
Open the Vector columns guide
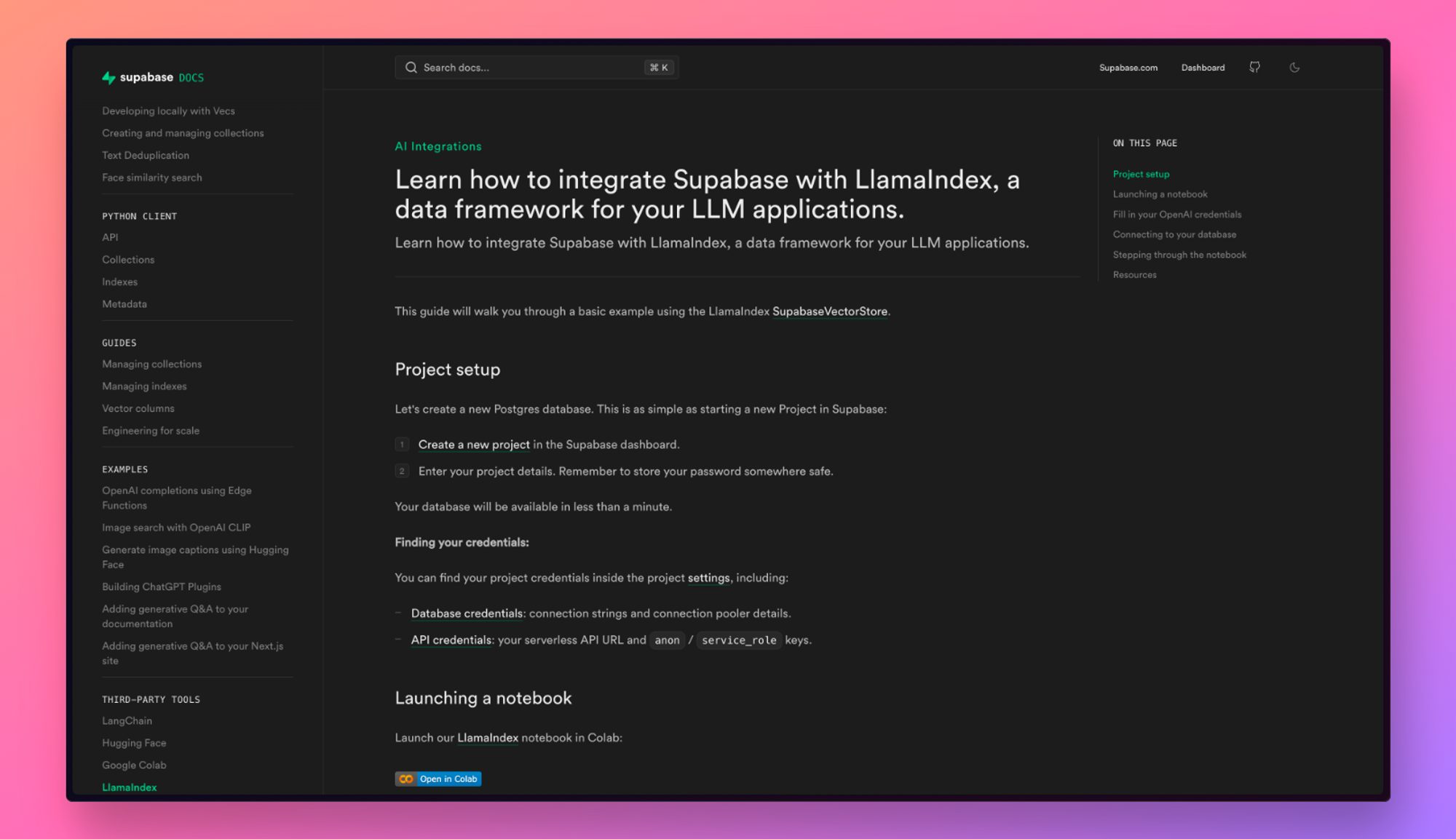click(138, 408)
